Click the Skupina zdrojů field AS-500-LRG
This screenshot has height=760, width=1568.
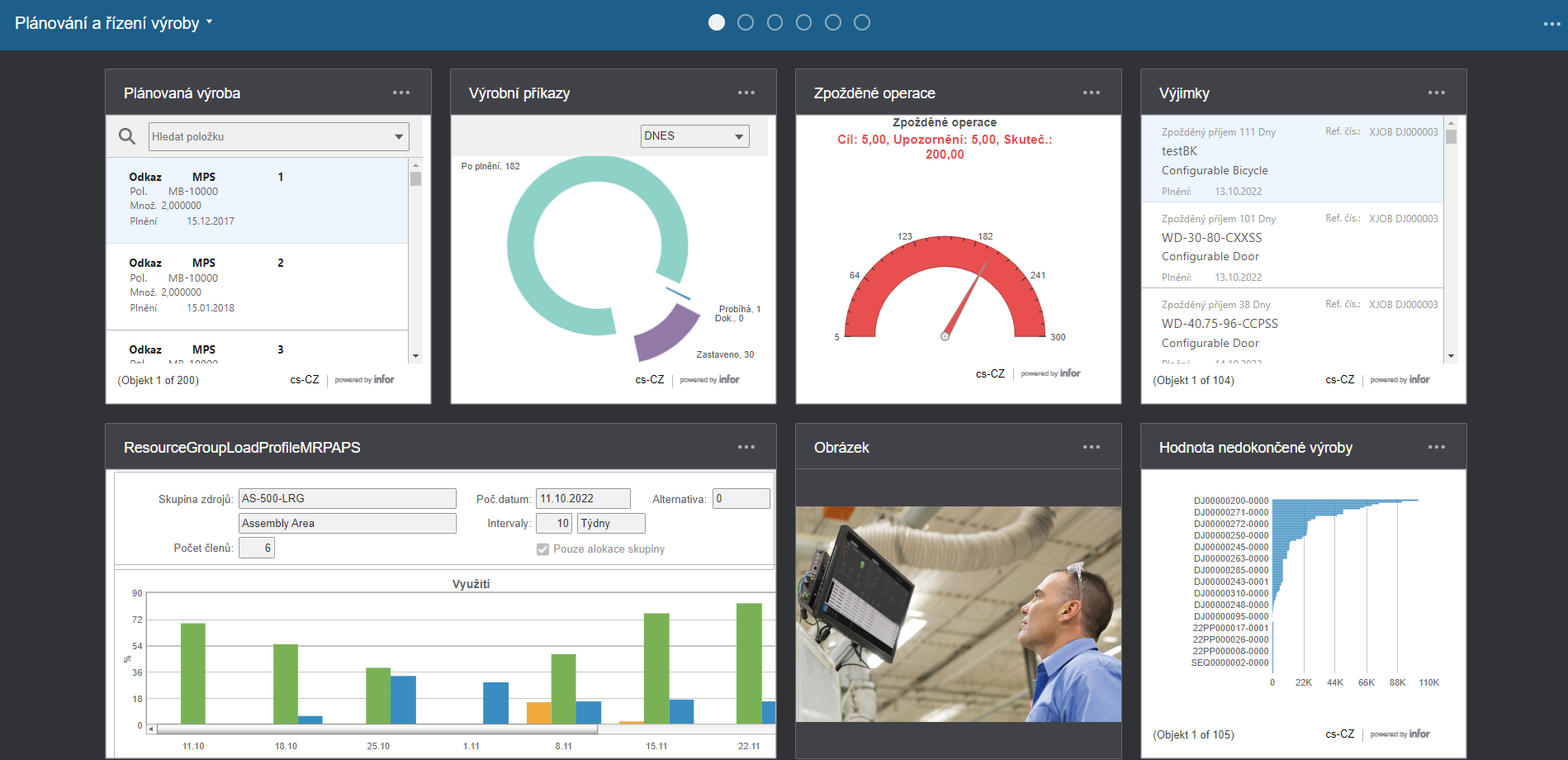(x=347, y=498)
